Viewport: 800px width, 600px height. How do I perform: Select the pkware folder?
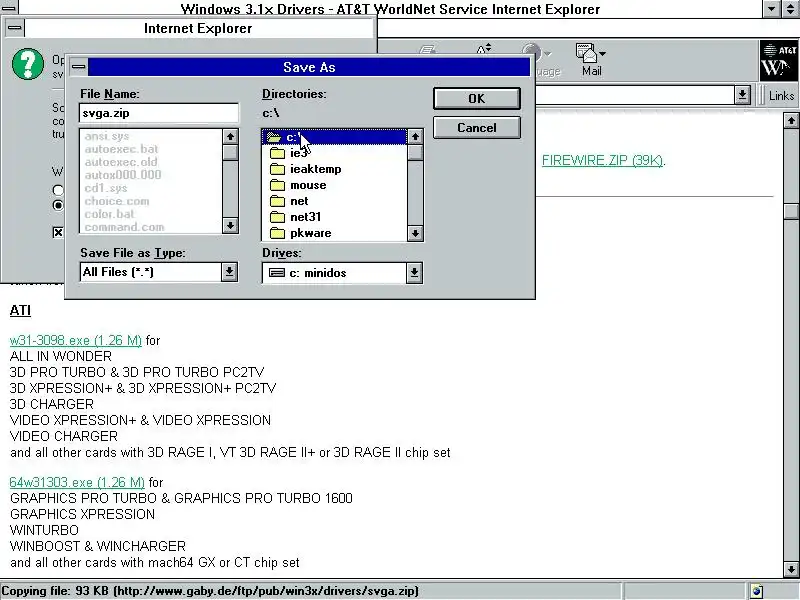click(334, 233)
